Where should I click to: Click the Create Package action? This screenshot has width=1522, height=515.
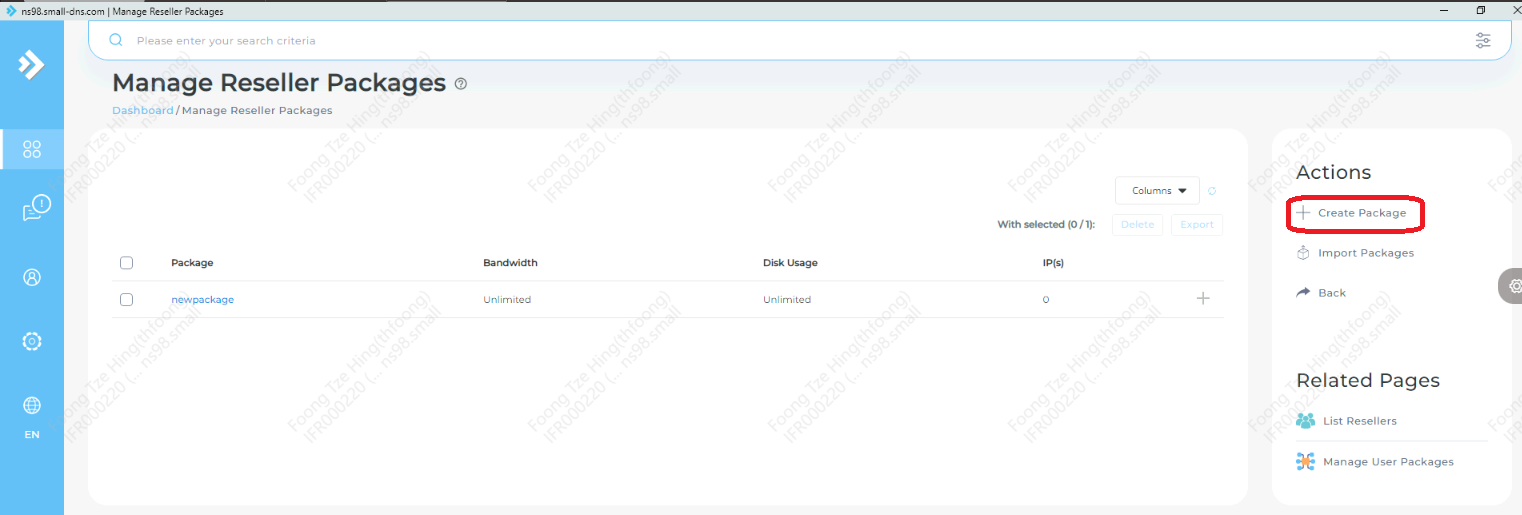[1360, 213]
